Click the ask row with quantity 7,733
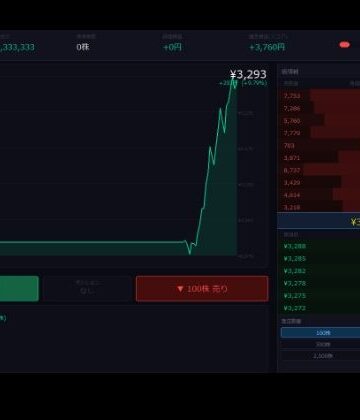 click(319, 96)
